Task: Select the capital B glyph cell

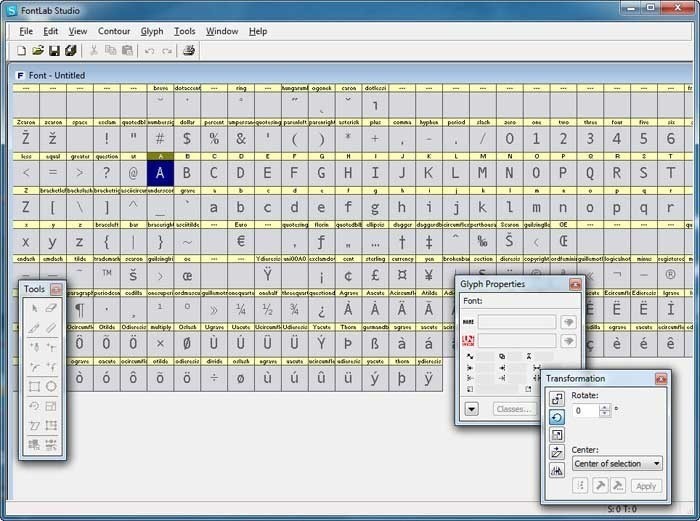Action: [x=185, y=174]
